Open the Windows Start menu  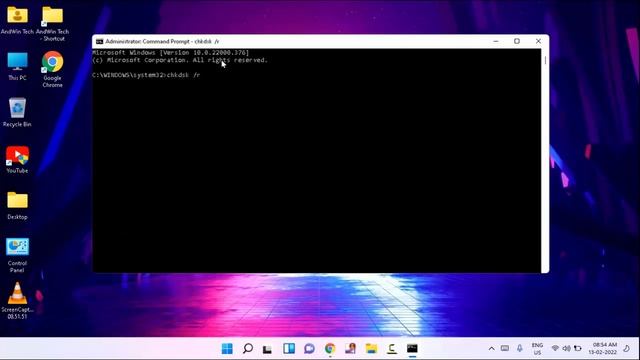tap(227, 349)
